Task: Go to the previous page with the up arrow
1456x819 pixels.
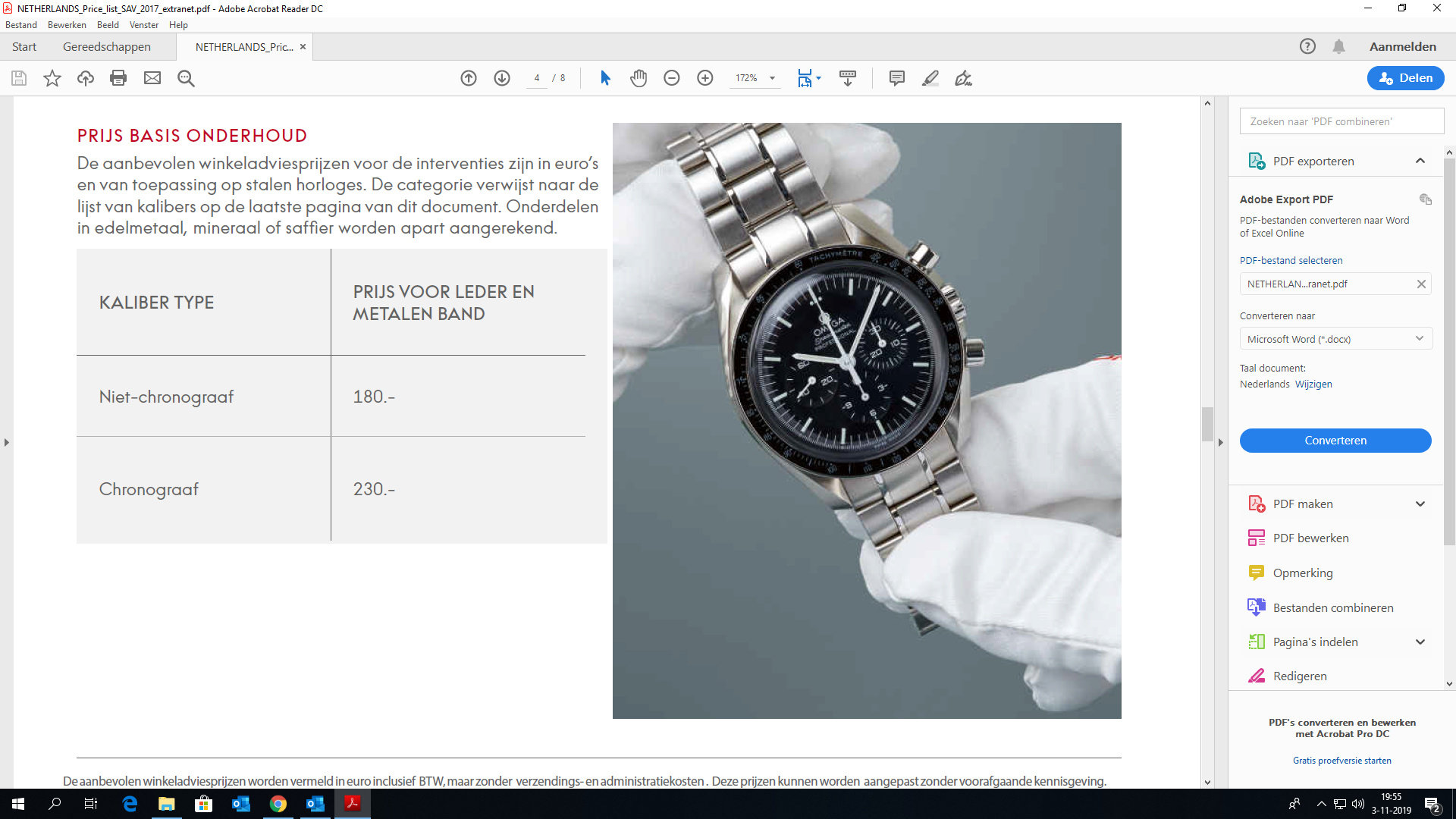Action: (x=469, y=78)
